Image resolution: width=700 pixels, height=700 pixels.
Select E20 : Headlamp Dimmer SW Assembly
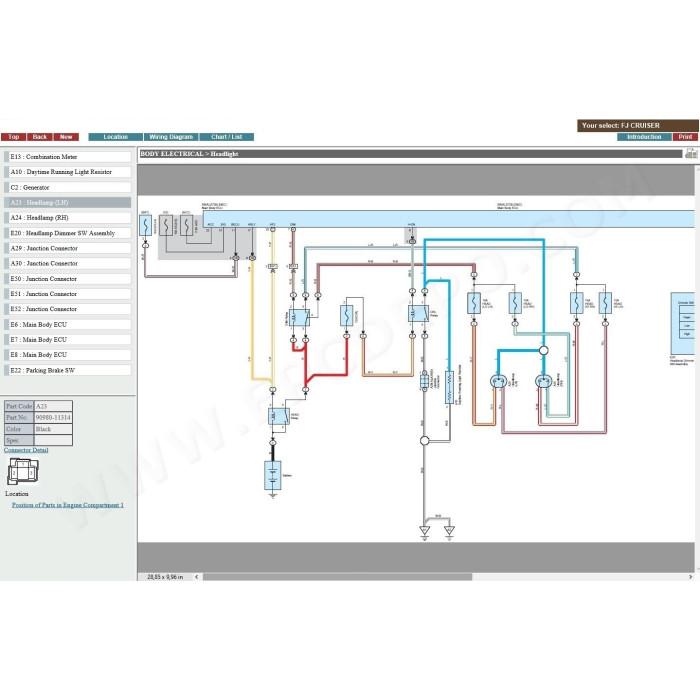point(67,233)
